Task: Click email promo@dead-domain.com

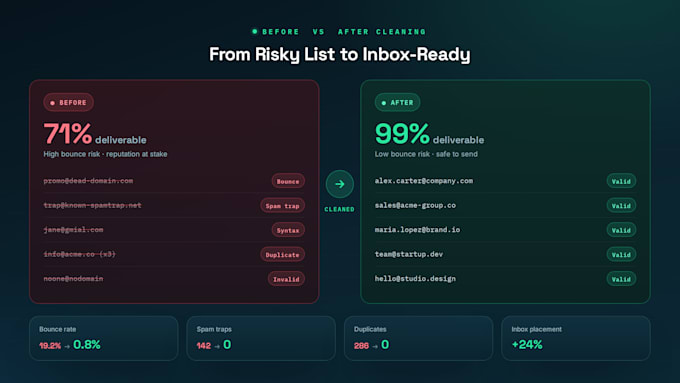Action: (88, 181)
